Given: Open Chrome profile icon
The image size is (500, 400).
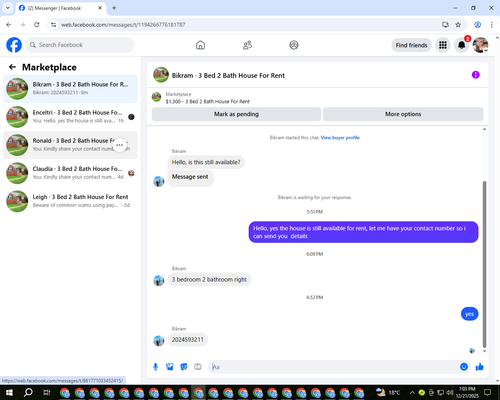Looking at the screenshot, I should point(478,25).
